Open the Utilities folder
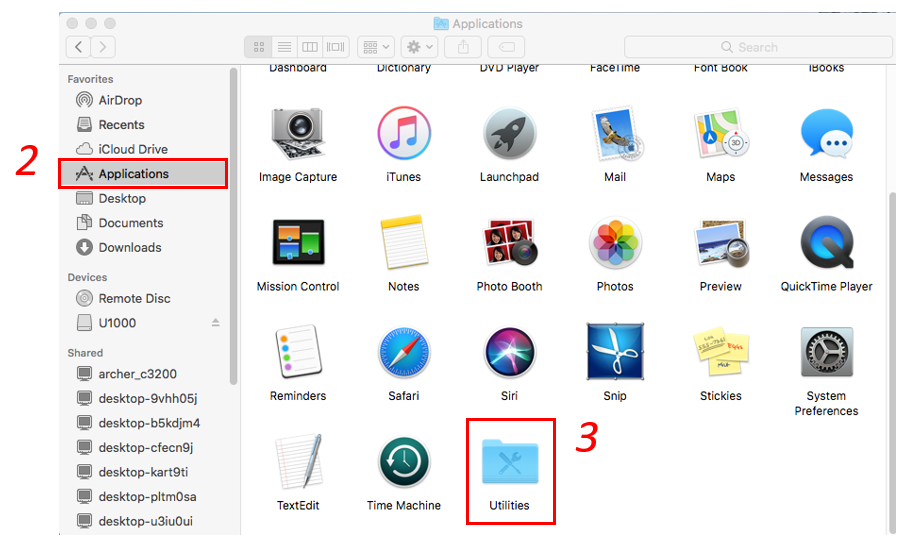 point(510,462)
